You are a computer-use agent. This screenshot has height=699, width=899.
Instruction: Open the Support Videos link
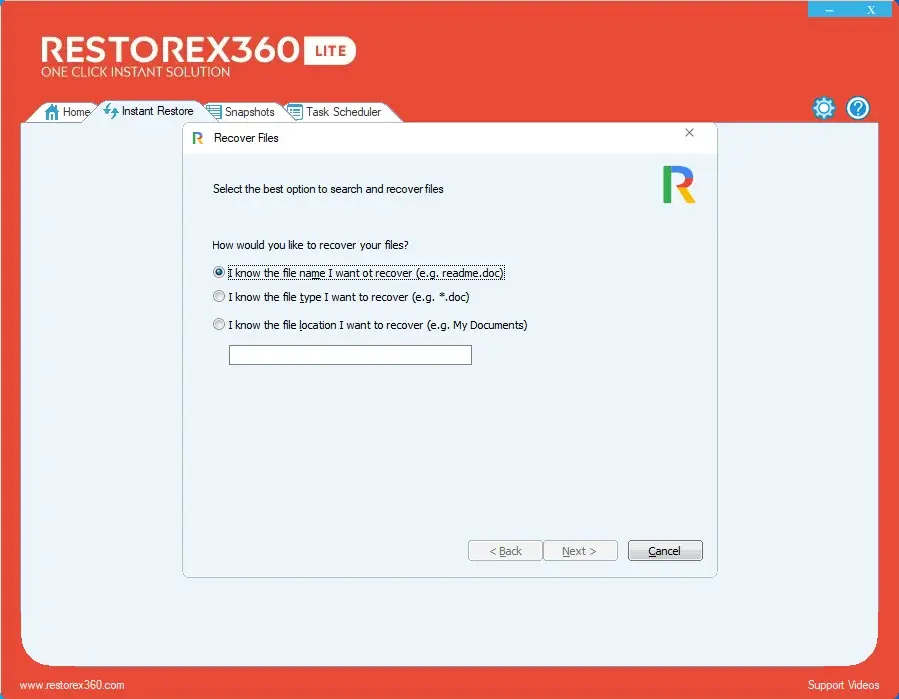click(843, 685)
